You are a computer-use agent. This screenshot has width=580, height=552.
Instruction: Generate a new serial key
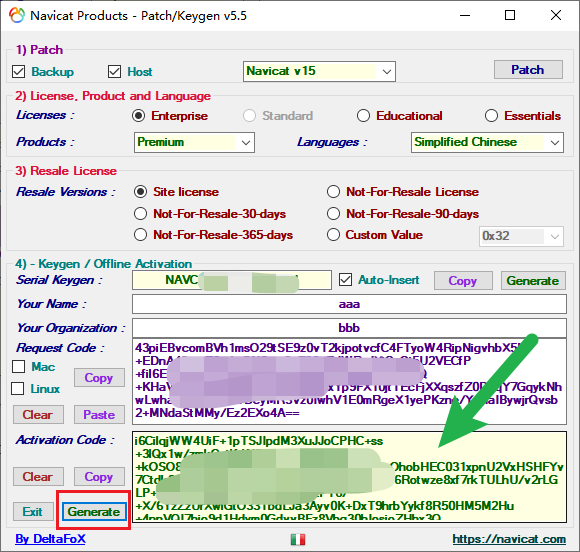tap(533, 280)
